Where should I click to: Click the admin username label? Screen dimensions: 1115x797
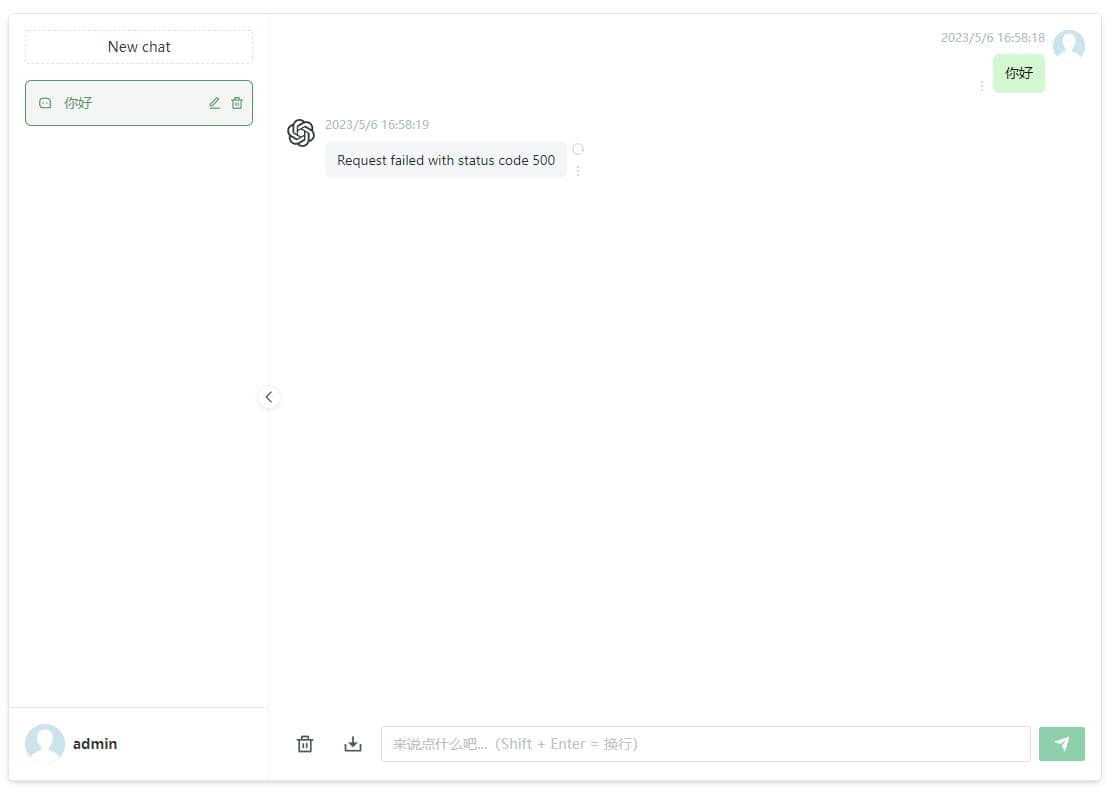95,744
